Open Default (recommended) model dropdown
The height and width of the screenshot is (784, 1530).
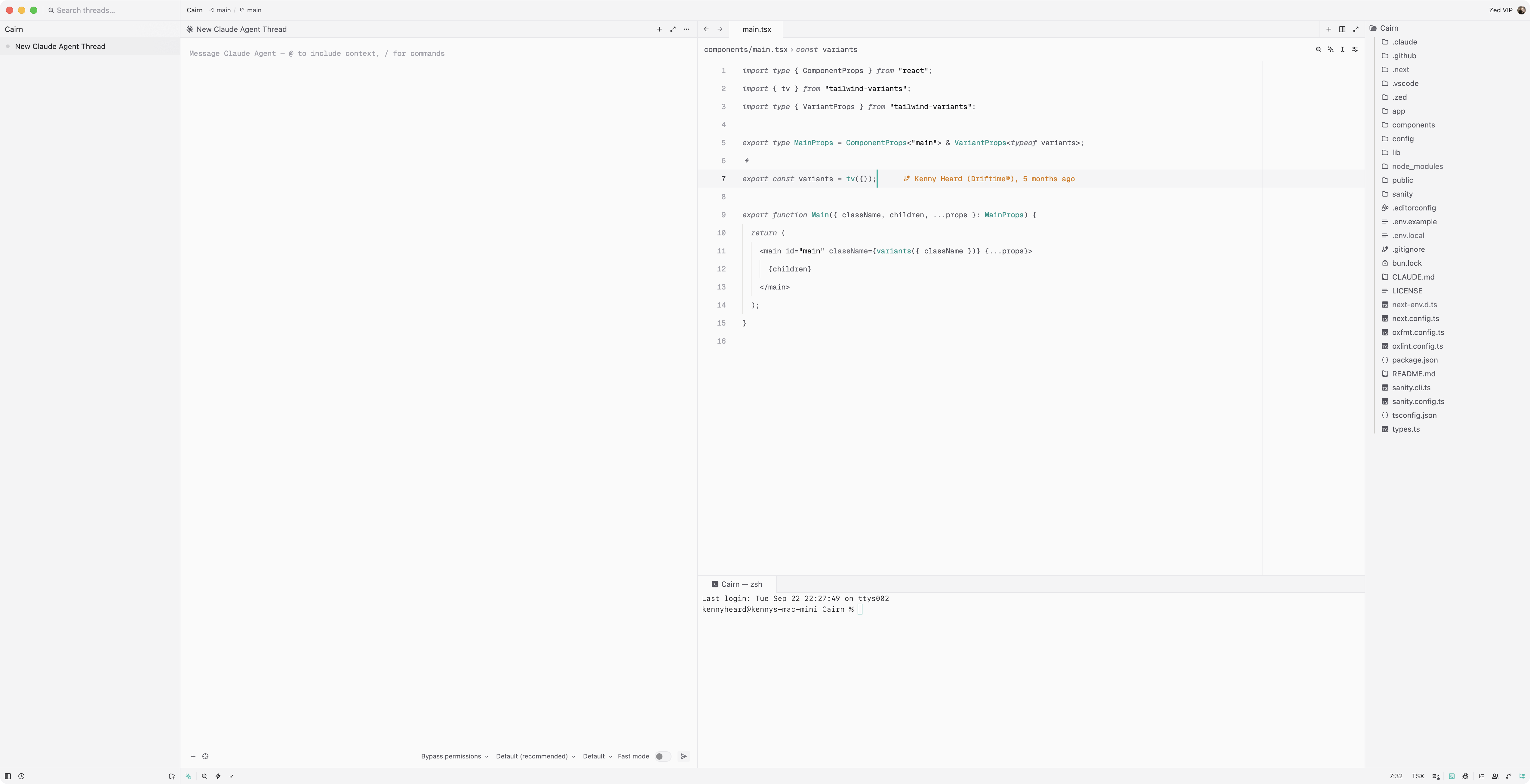pos(536,756)
